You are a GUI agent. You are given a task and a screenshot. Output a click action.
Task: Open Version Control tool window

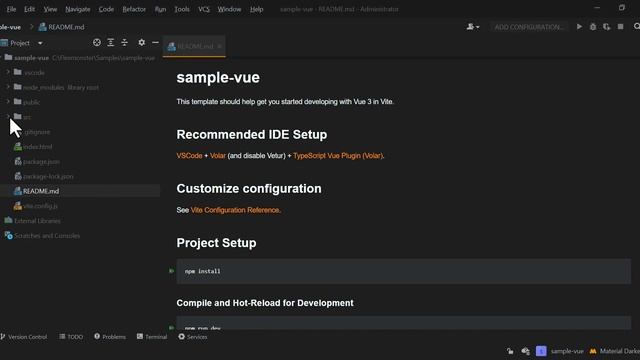pos(24,337)
